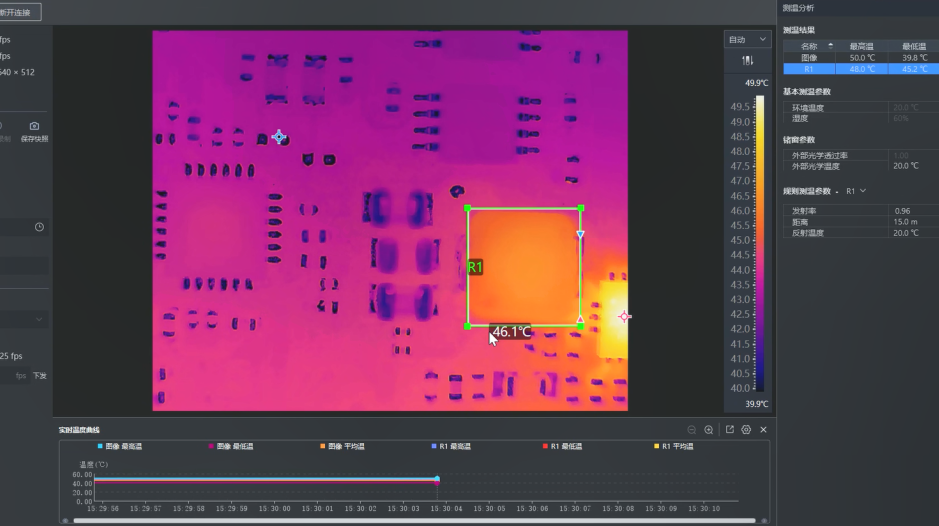Click the pink crosshair max temperature marker
The width and height of the screenshot is (939, 526).
623,317
